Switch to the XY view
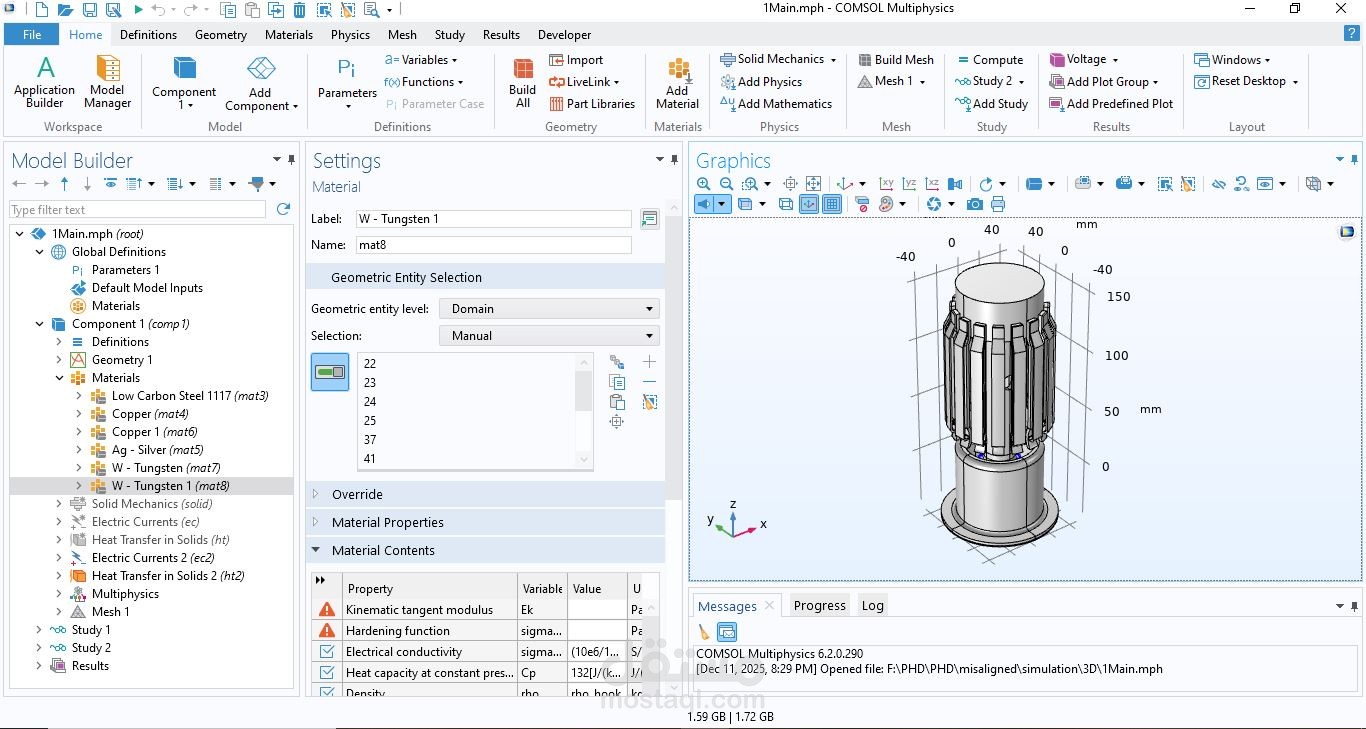The width and height of the screenshot is (1366, 729). click(x=886, y=184)
